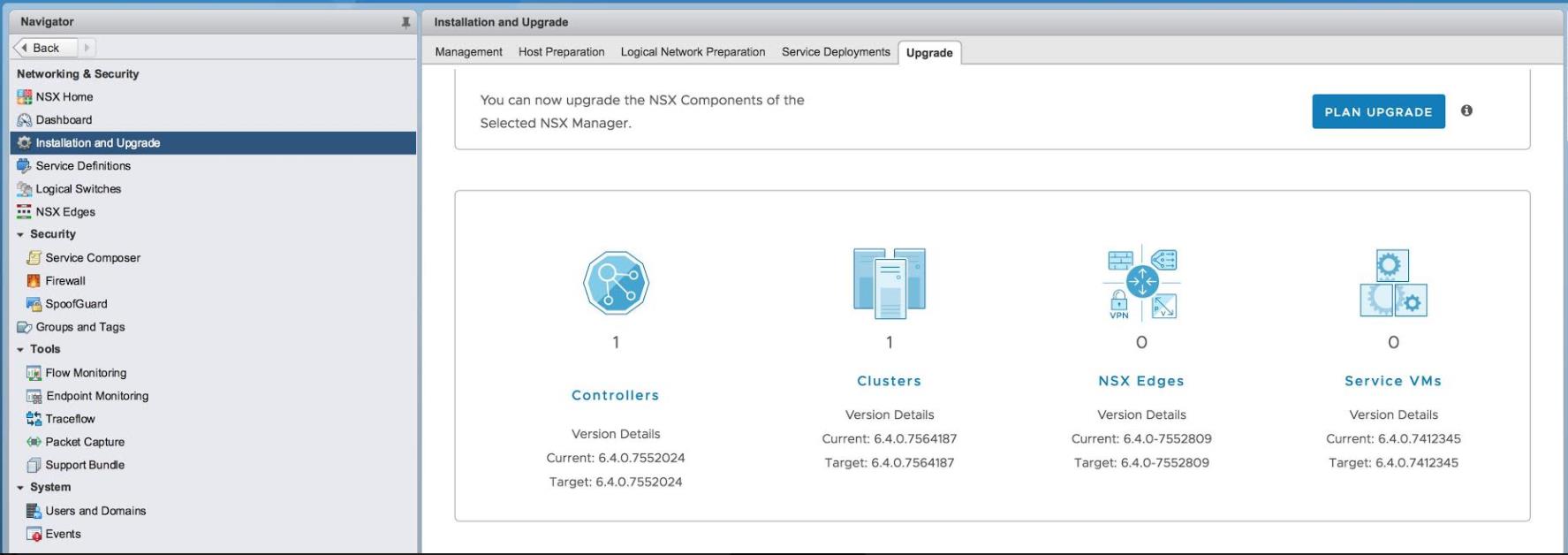Select the Upgrade tab
The height and width of the screenshot is (555, 1568).
[929, 53]
